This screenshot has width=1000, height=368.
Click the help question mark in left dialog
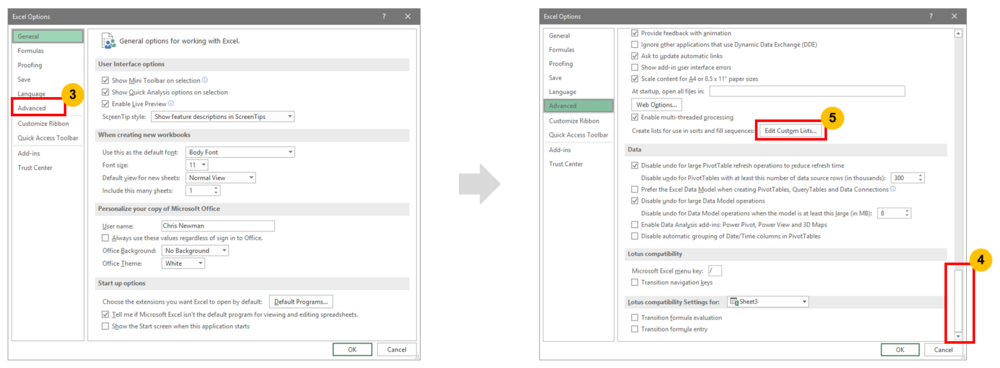click(x=384, y=16)
